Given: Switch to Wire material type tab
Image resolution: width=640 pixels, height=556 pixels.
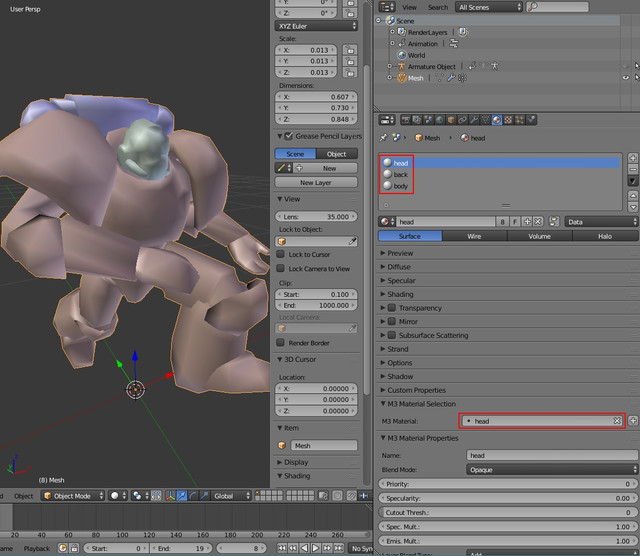Looking at the screenshot, I should 474,236.
